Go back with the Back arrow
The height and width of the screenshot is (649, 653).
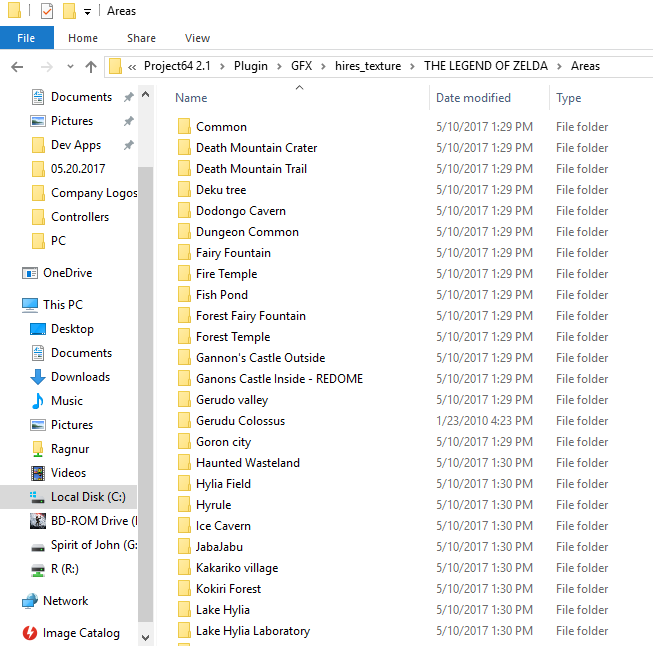(x=17, y=67)
